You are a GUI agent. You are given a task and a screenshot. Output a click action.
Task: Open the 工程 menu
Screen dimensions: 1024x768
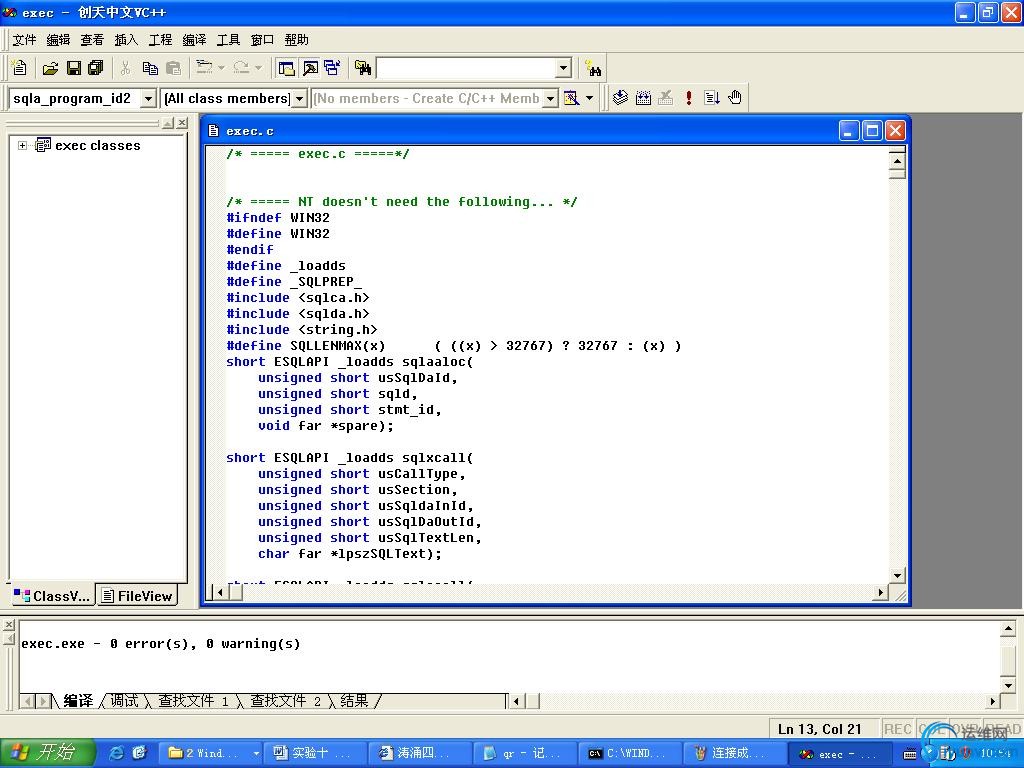[x=160, y=40]
